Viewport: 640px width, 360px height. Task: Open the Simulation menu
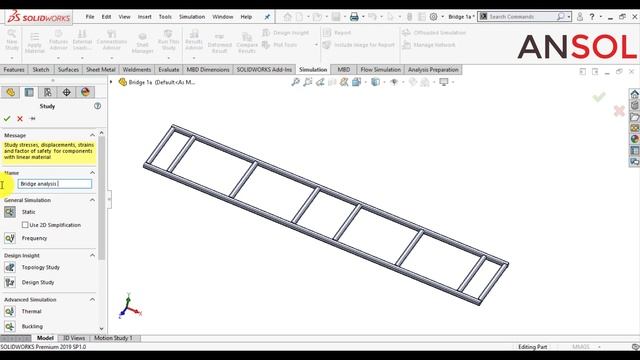[192, 17]
